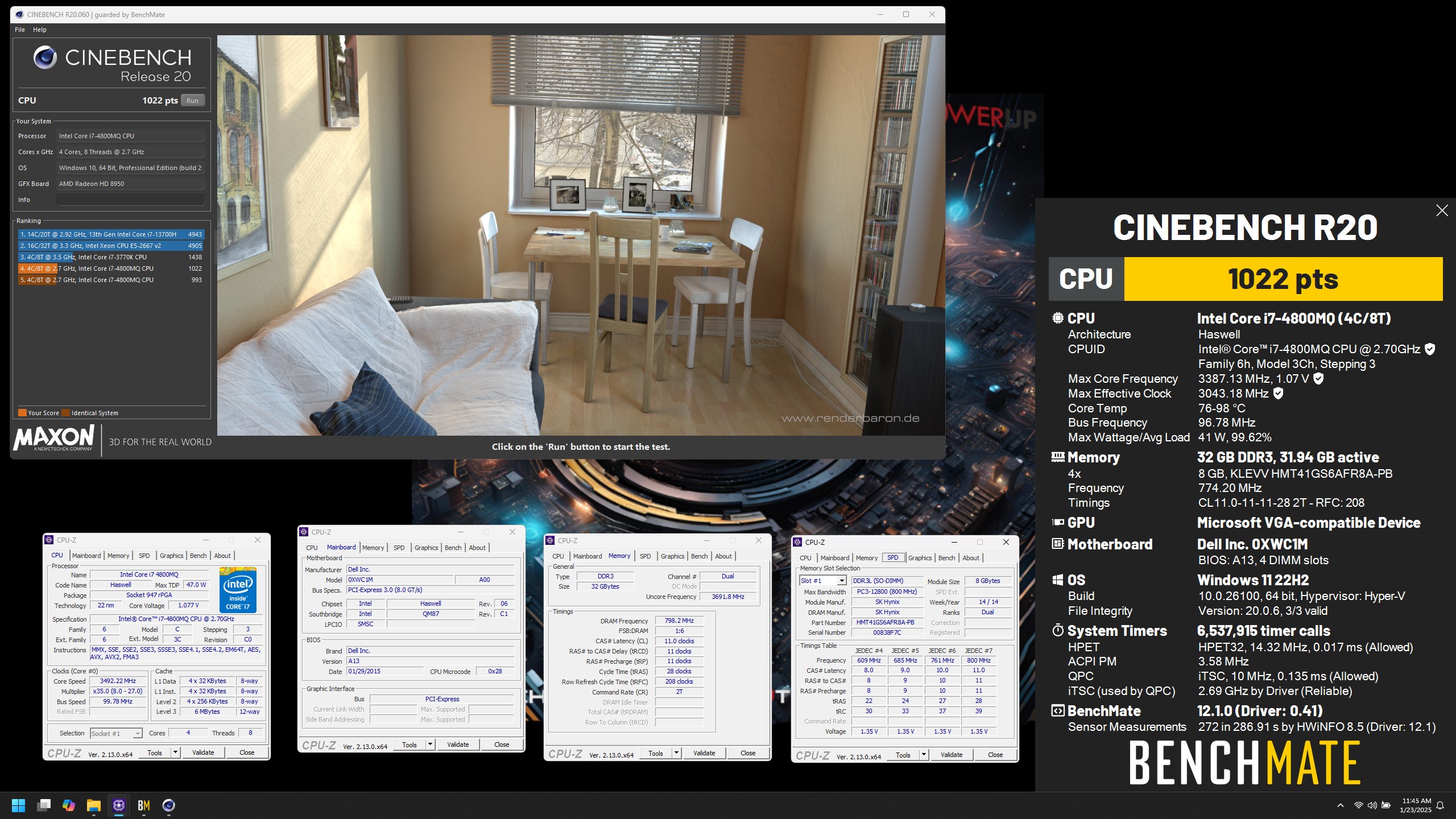The height and width of the screenshot is (819, 1456).
Task: Open the File menu in Cinebench
Action: click(x=20, y=30)
